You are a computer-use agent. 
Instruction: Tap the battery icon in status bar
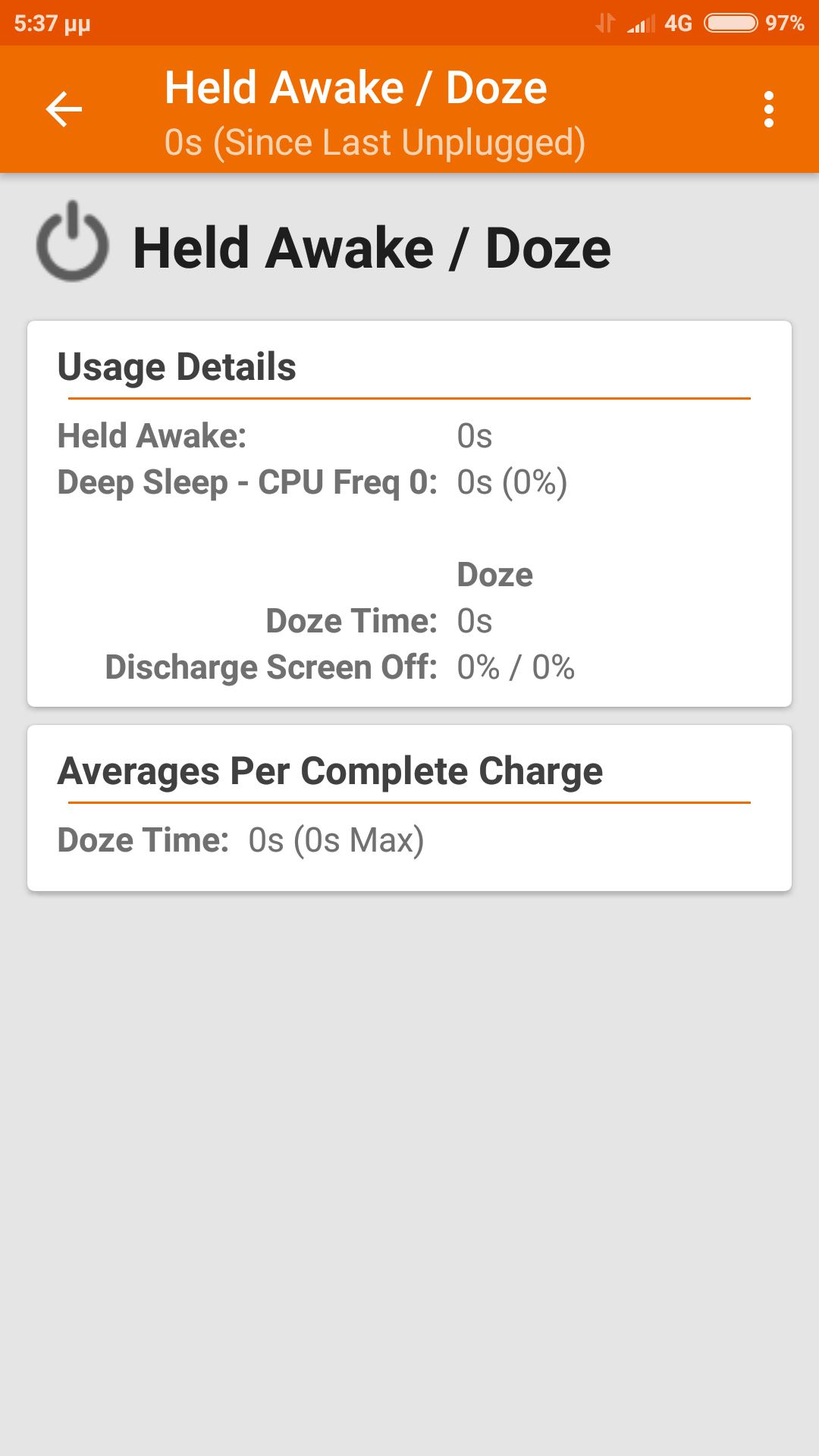tap(730, 23)
